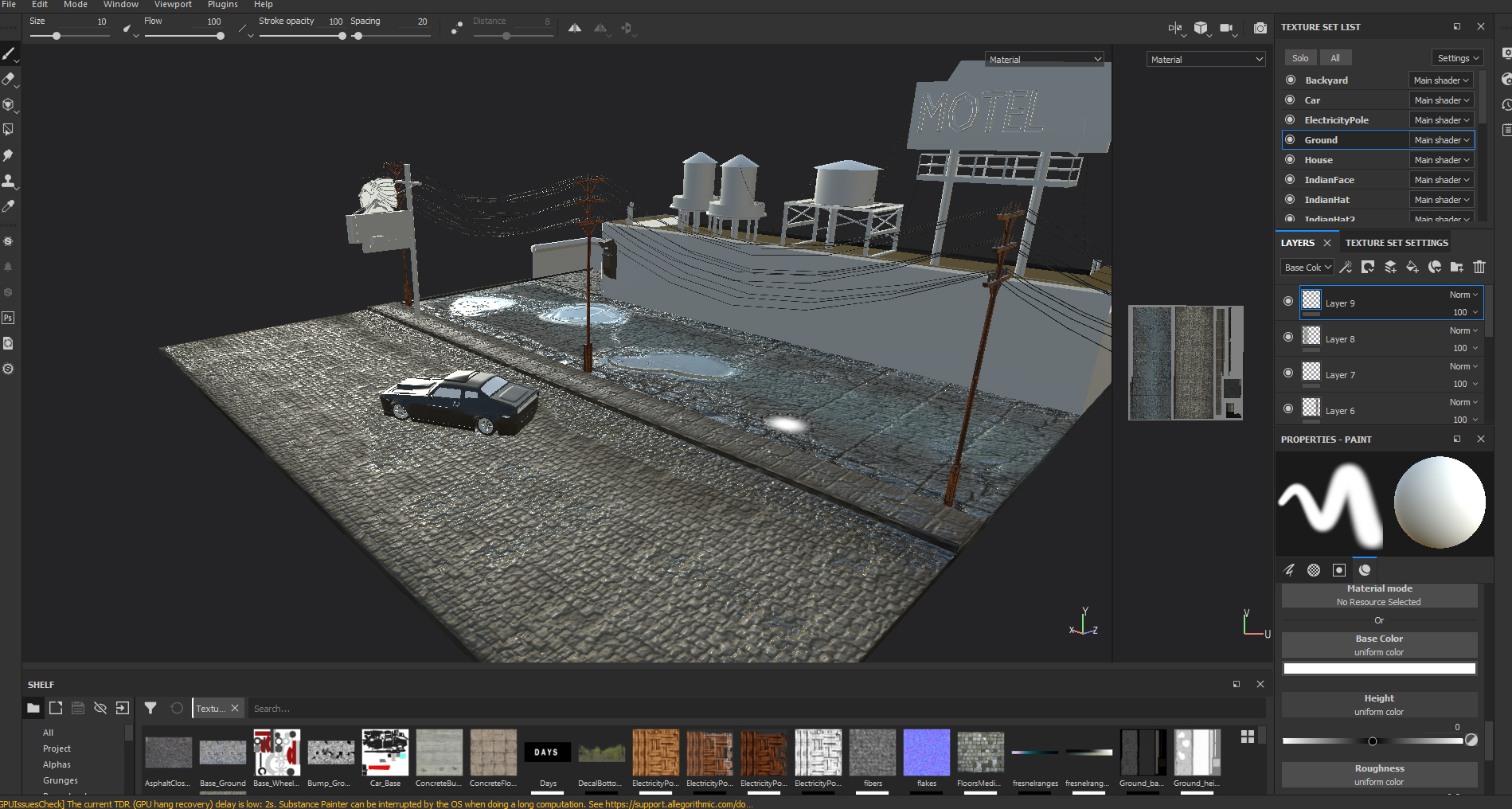Viewport: 1512px width, 809px height.
Task: Select the Car texture set radio button
Action: 1290,100
